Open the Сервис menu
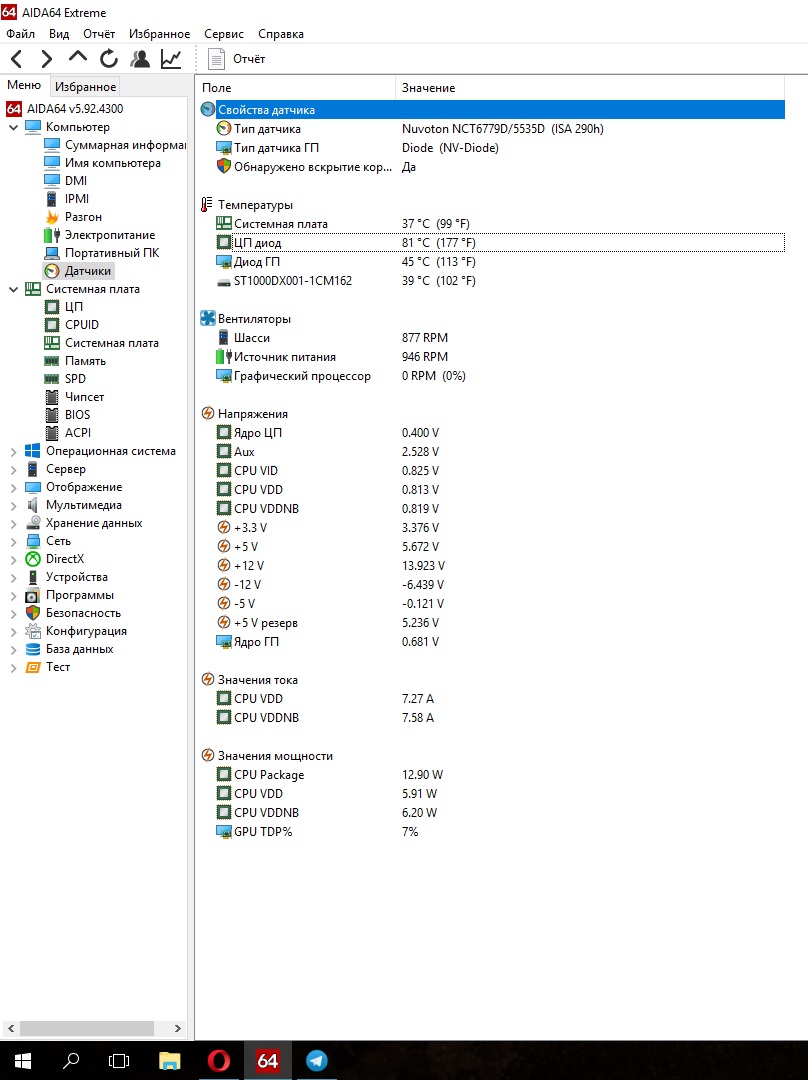 (x=224, y=34)
